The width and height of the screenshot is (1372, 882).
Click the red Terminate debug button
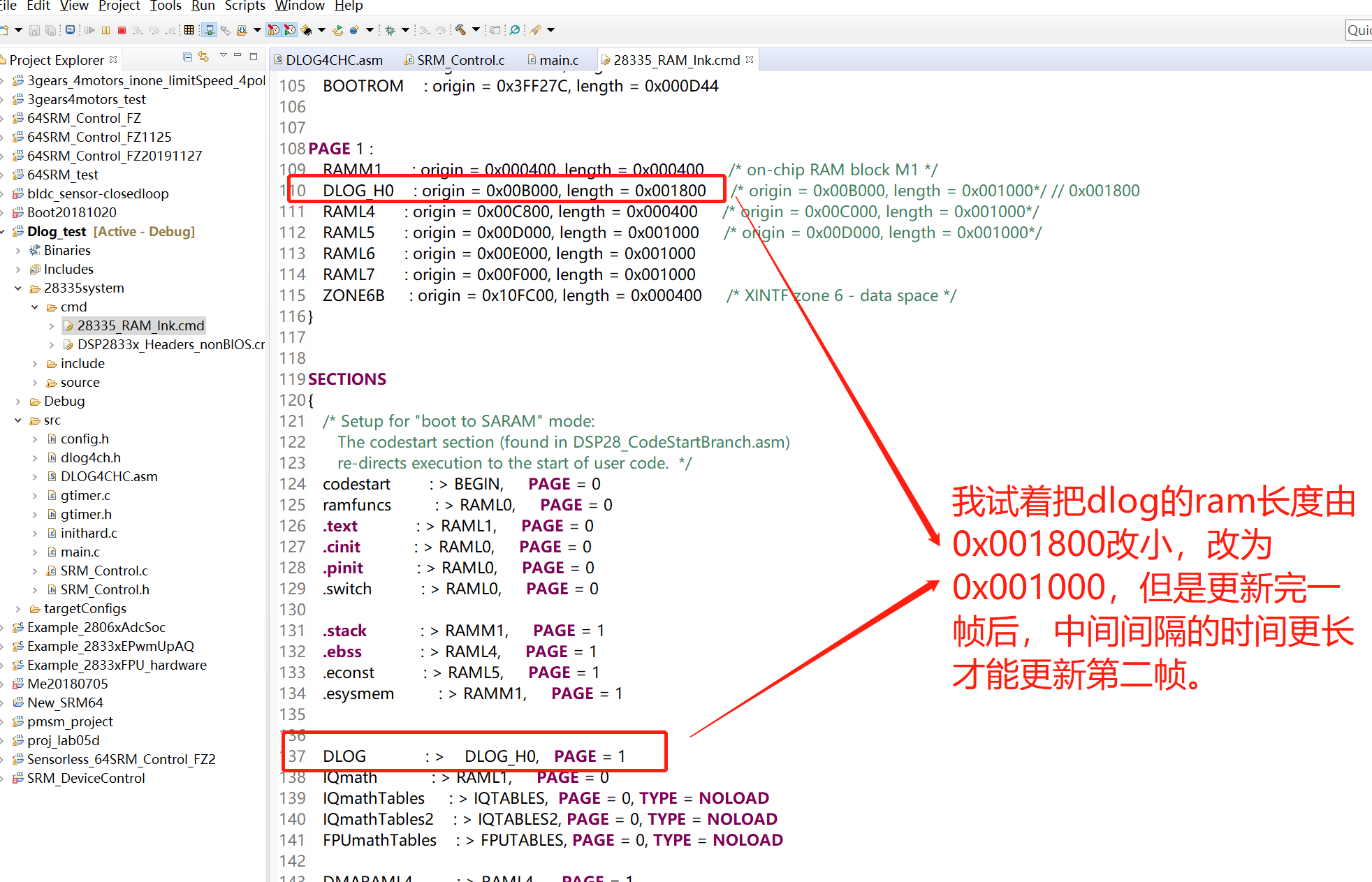122,30
